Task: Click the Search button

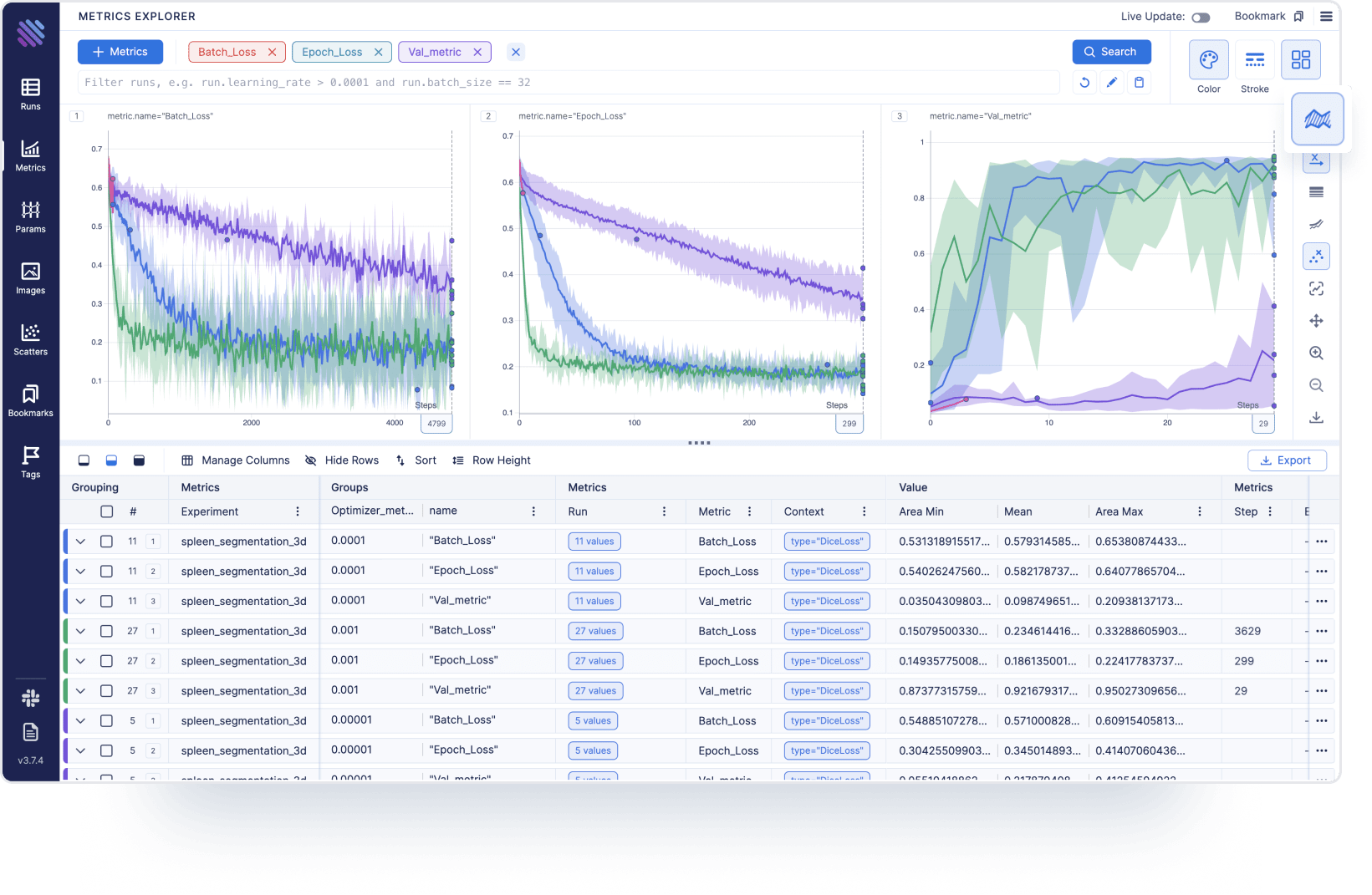Action: click(1111, 52)
